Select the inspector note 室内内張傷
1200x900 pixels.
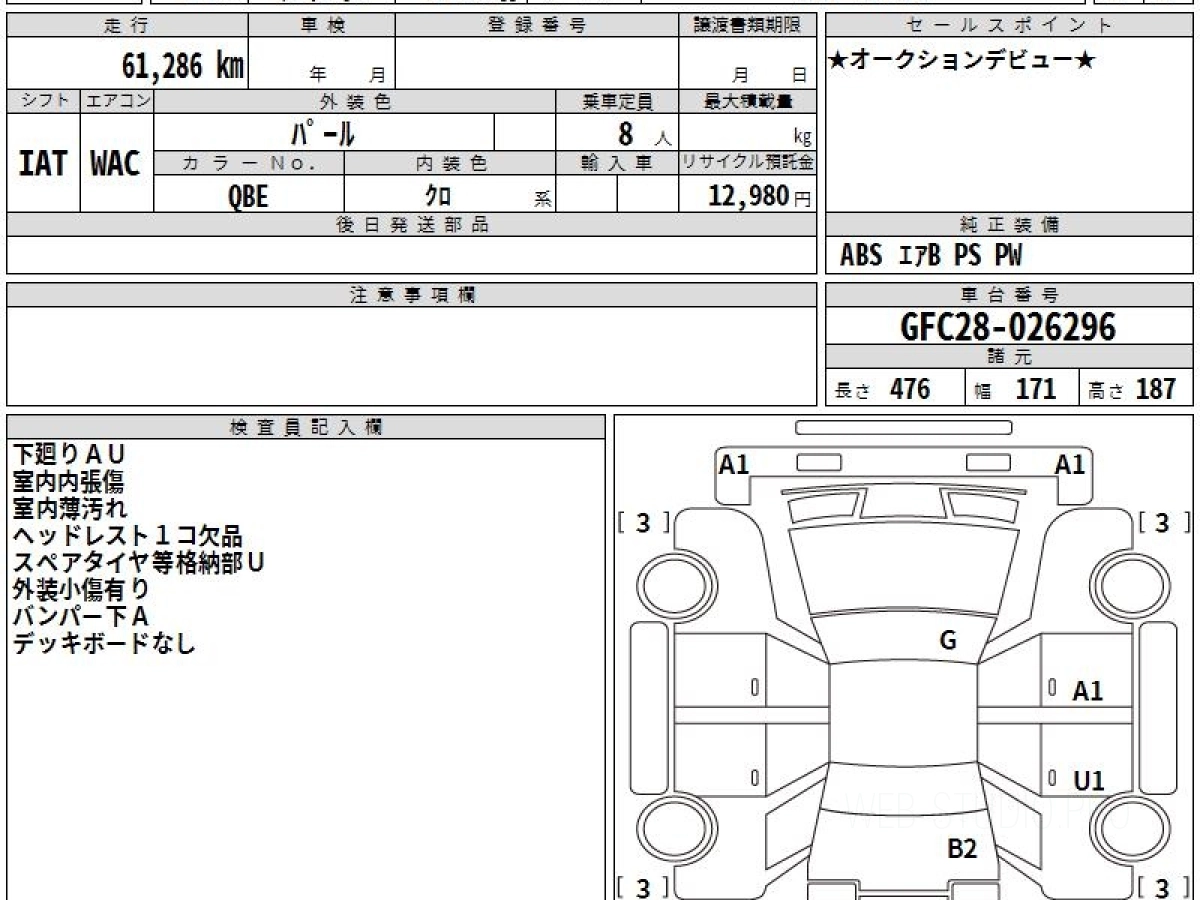pyautogui.click(x=68, y=482)
